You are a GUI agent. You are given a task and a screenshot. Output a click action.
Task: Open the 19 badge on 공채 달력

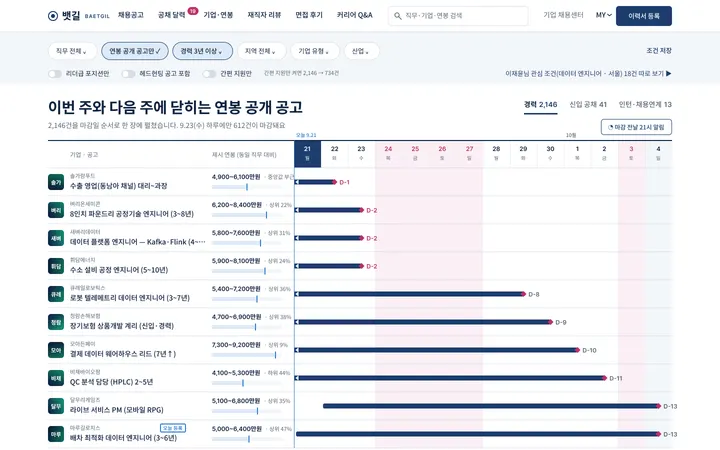click(193, 11)
